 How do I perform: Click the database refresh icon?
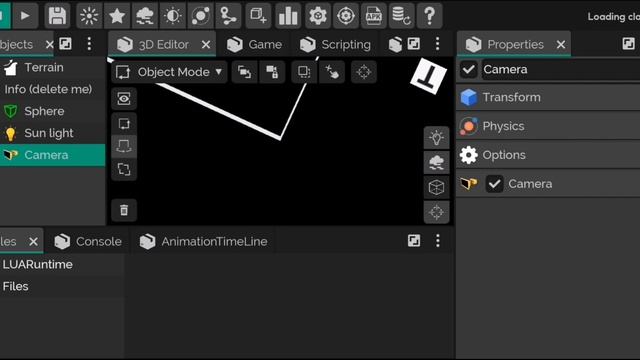pos(401,16)
